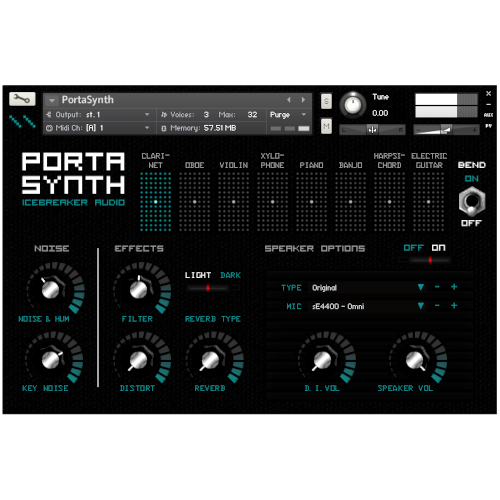Select next speaker Type with plus
This screenshot has height=500, width=500.
pos(454,287)
